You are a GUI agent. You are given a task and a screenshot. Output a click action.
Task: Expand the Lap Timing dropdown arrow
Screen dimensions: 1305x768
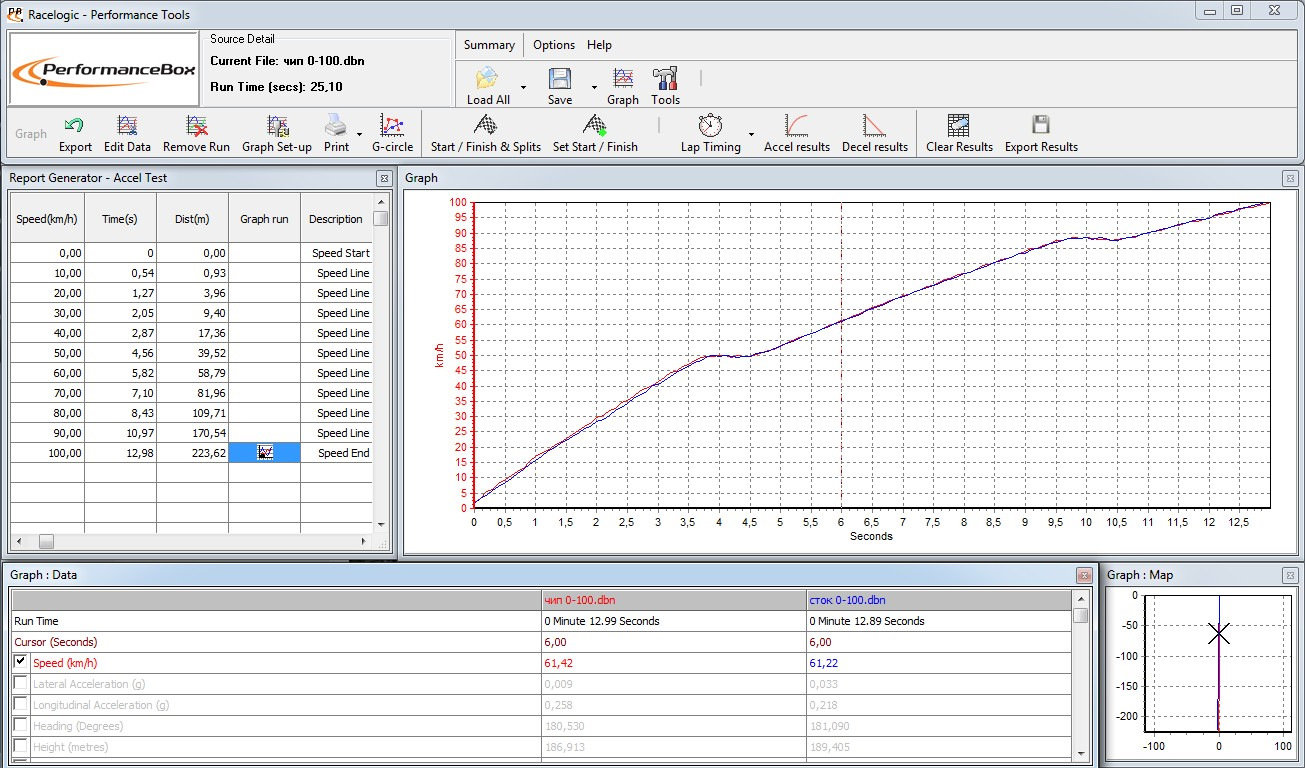tap(751, 134)
